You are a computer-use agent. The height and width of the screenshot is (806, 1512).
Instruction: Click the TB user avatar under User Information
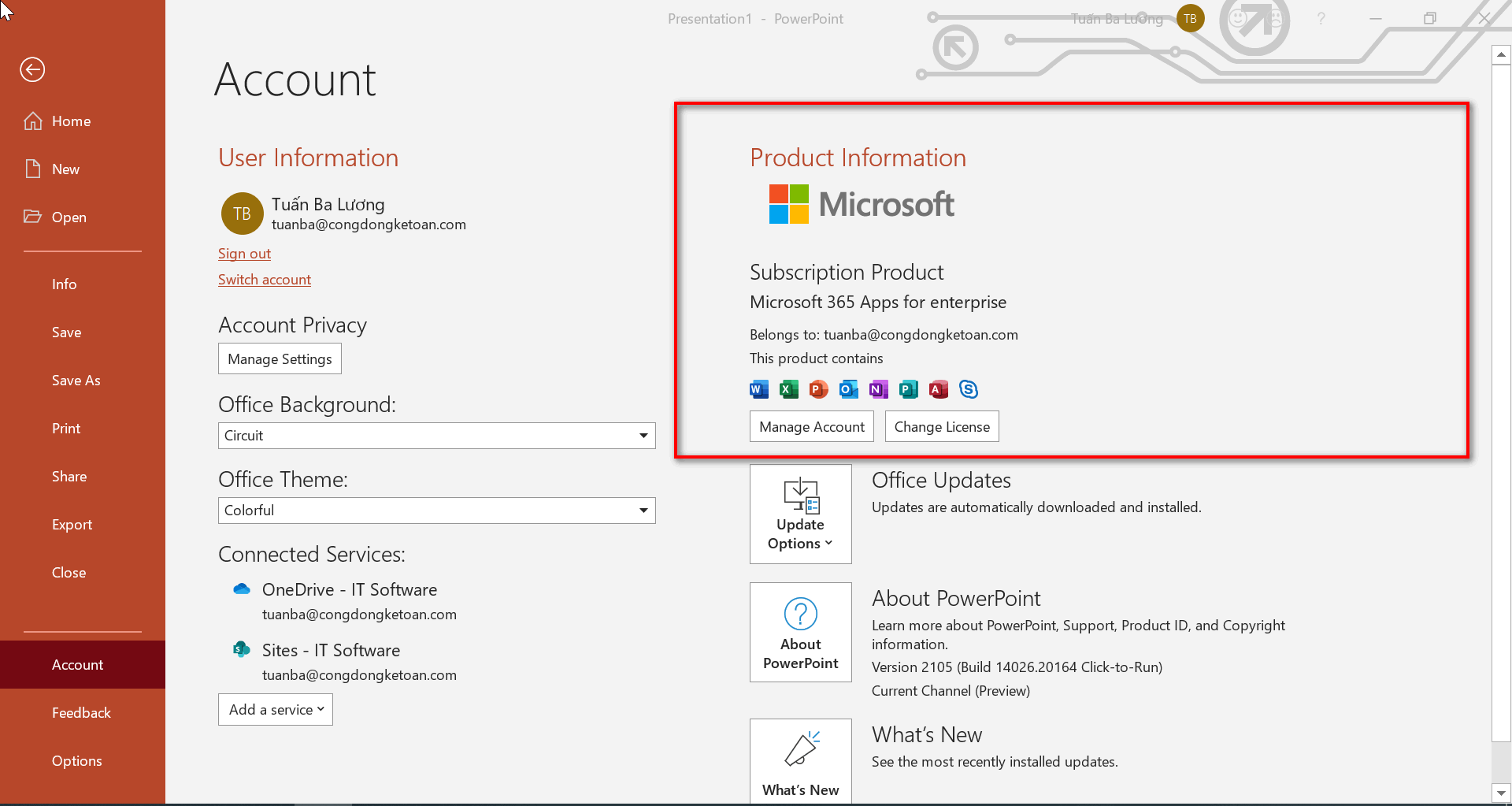[242, 214]
